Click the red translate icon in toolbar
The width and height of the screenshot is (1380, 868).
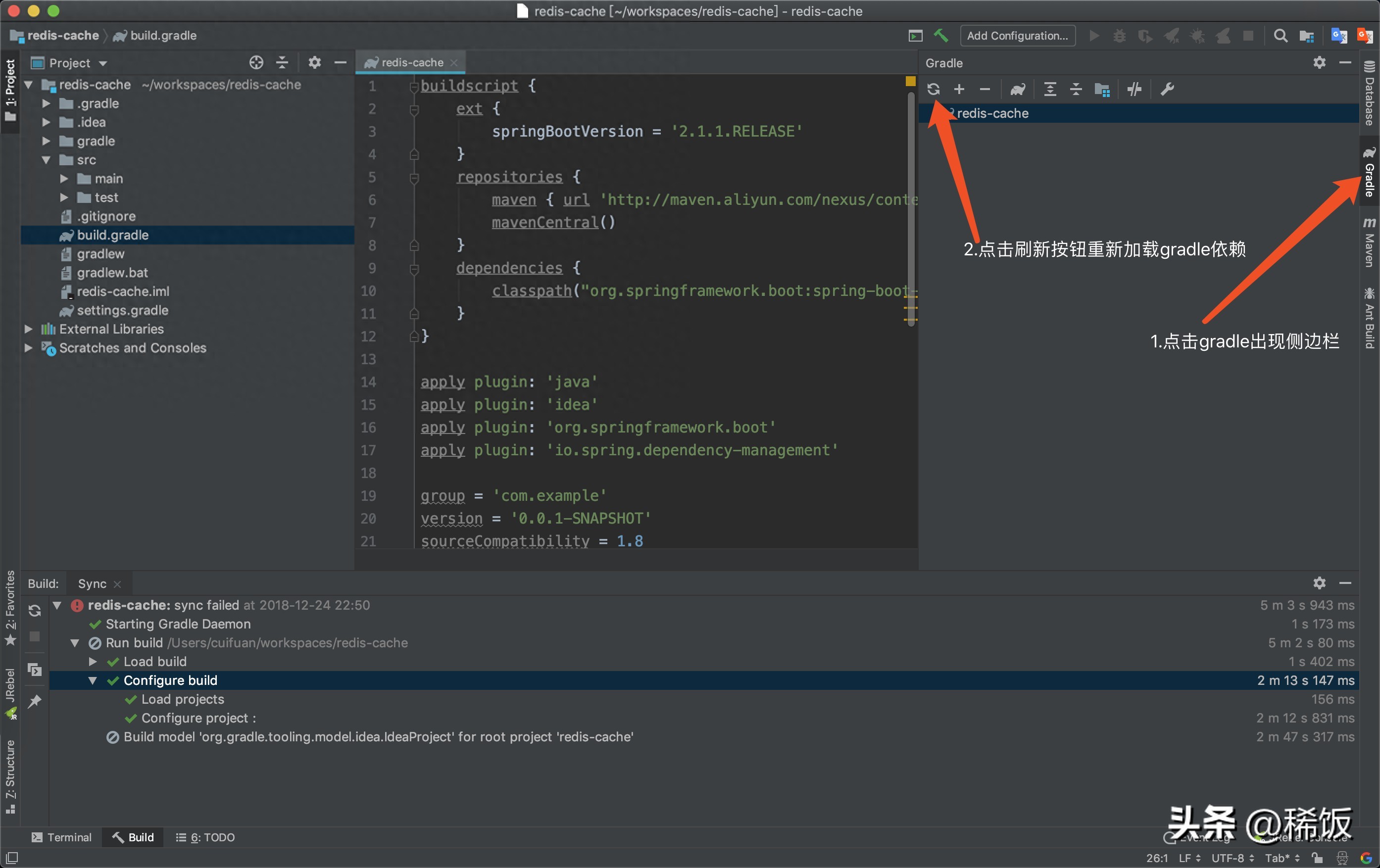click(x=1365, y=36)
